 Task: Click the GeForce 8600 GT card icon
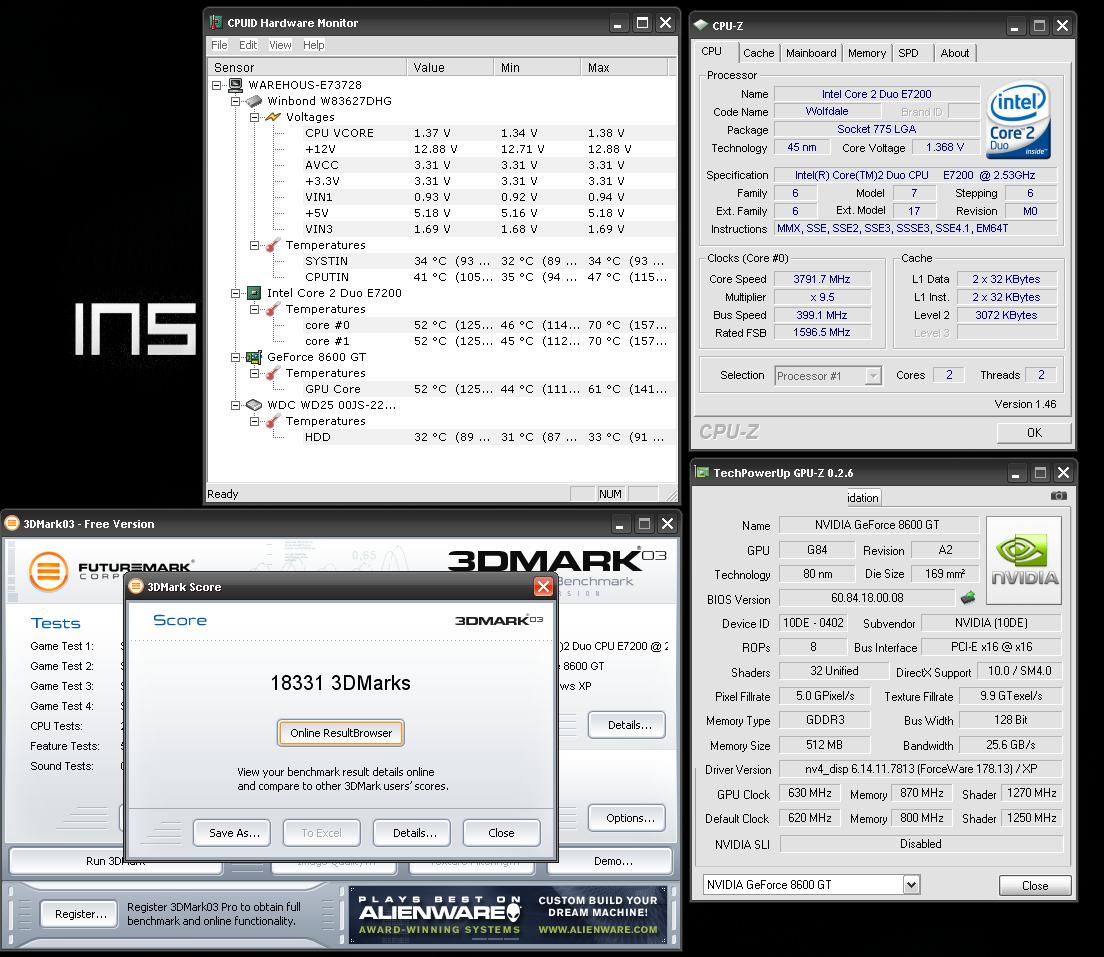coord(254,357)
